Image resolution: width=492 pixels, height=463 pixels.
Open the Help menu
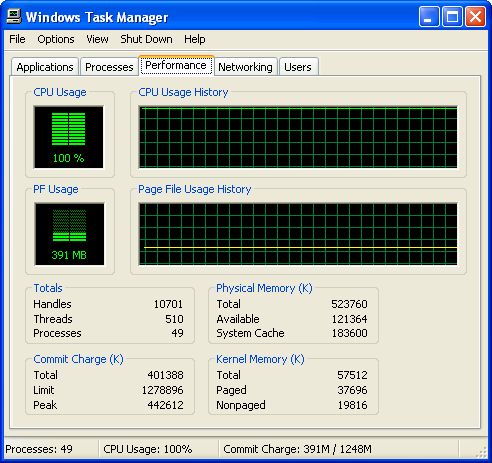(x=195, y=39)
